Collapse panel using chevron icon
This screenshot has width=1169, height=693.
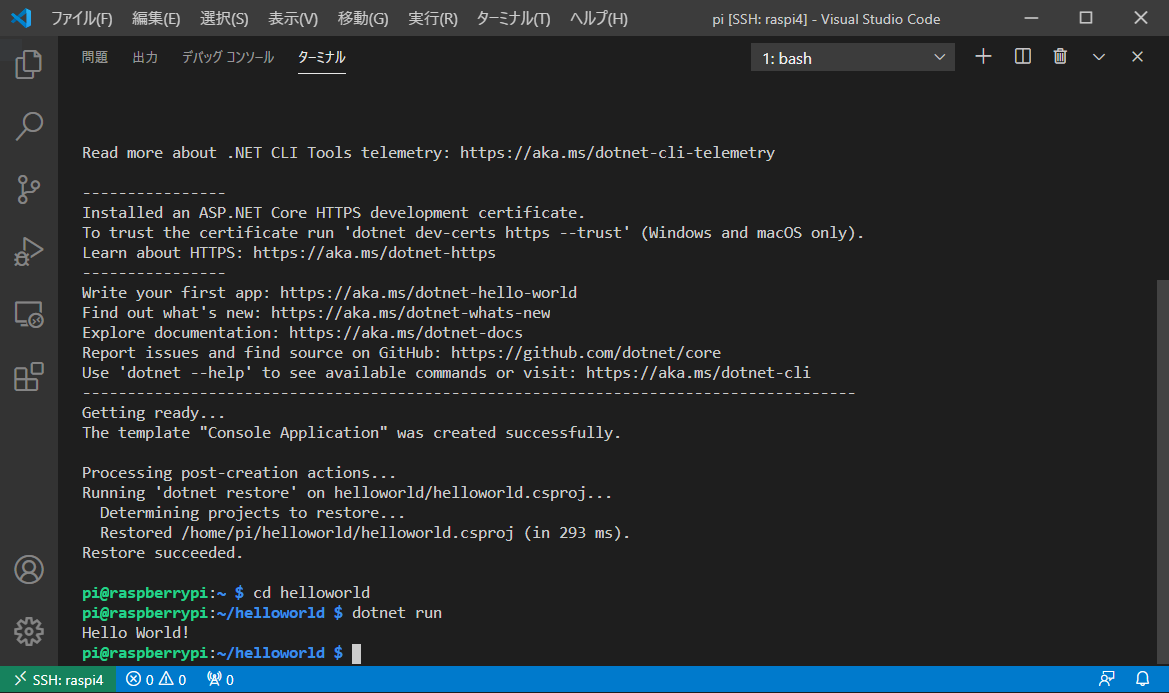click(1099, 57)
